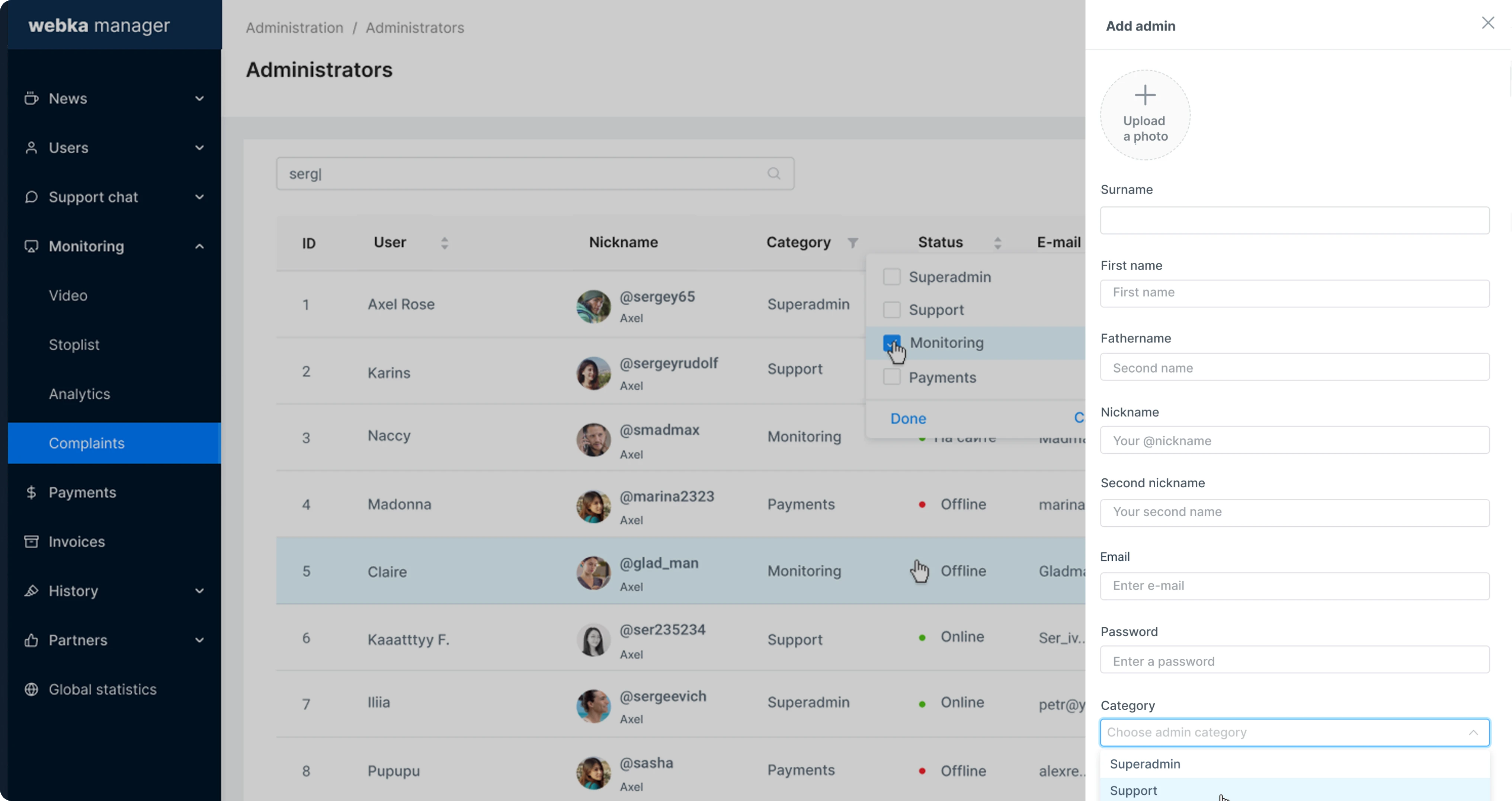Open Iliia's avatar picture

[x=593, y=706]
